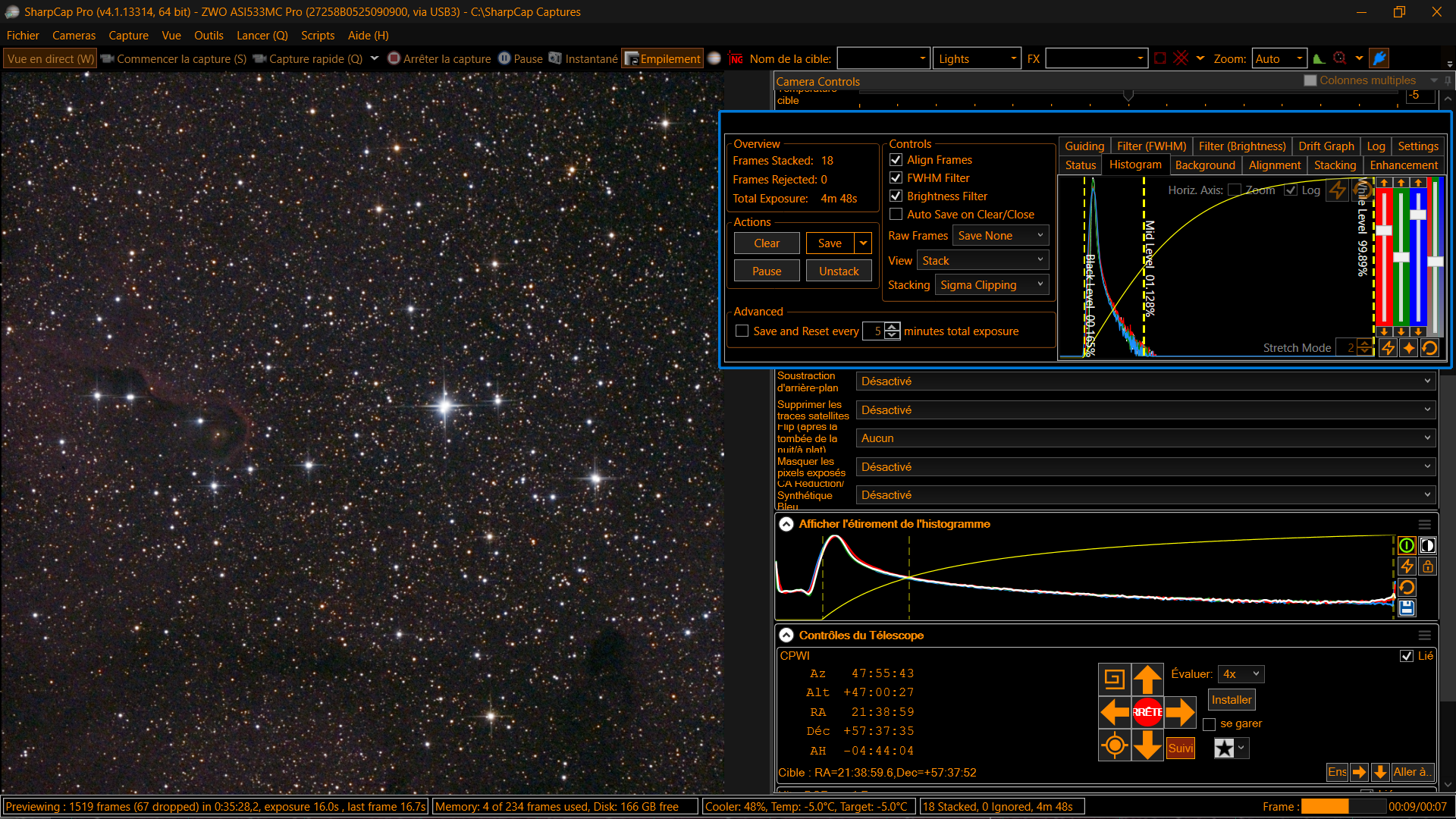Collapse Contrôles du Télescope panel
The width and height of the screenshot is (1456, 819).
coord(786,635)
